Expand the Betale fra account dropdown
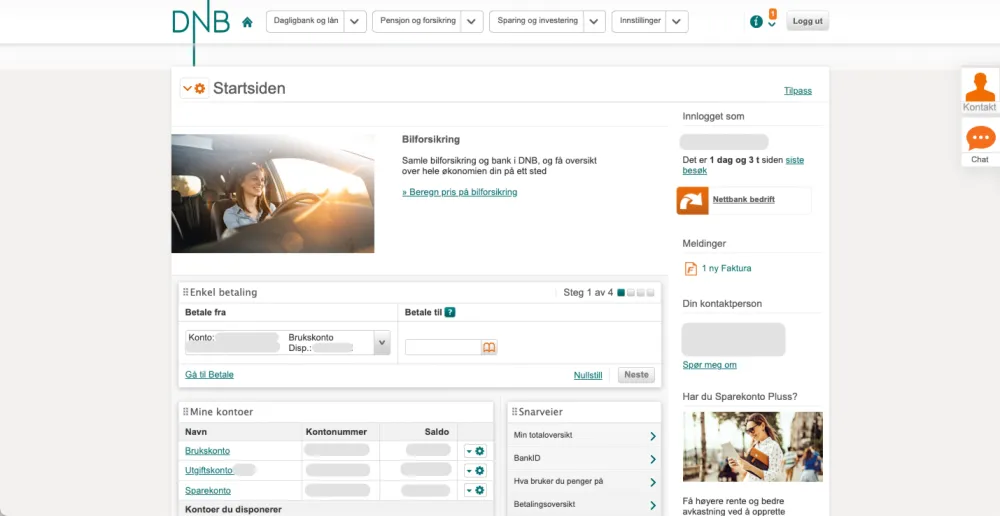The image size is (1000, 516). [381, 343]
